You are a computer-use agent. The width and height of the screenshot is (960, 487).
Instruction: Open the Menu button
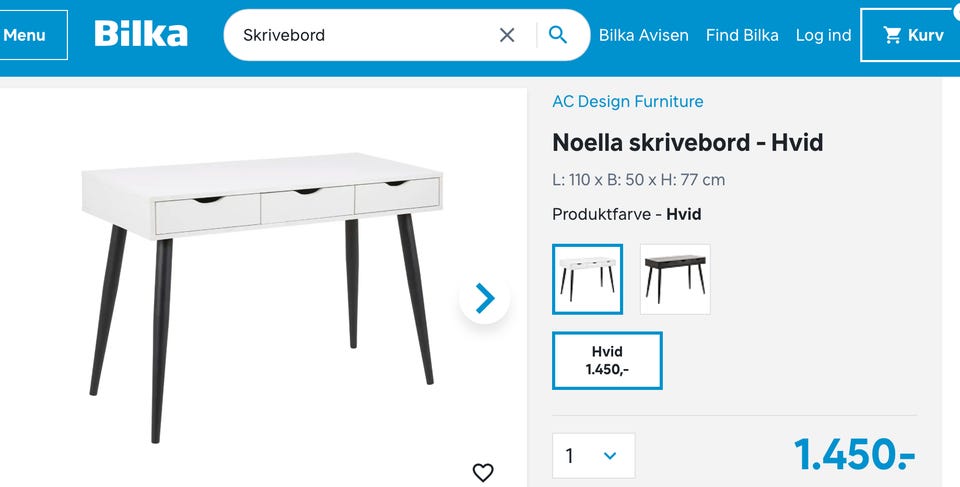(x=26, y=35)
